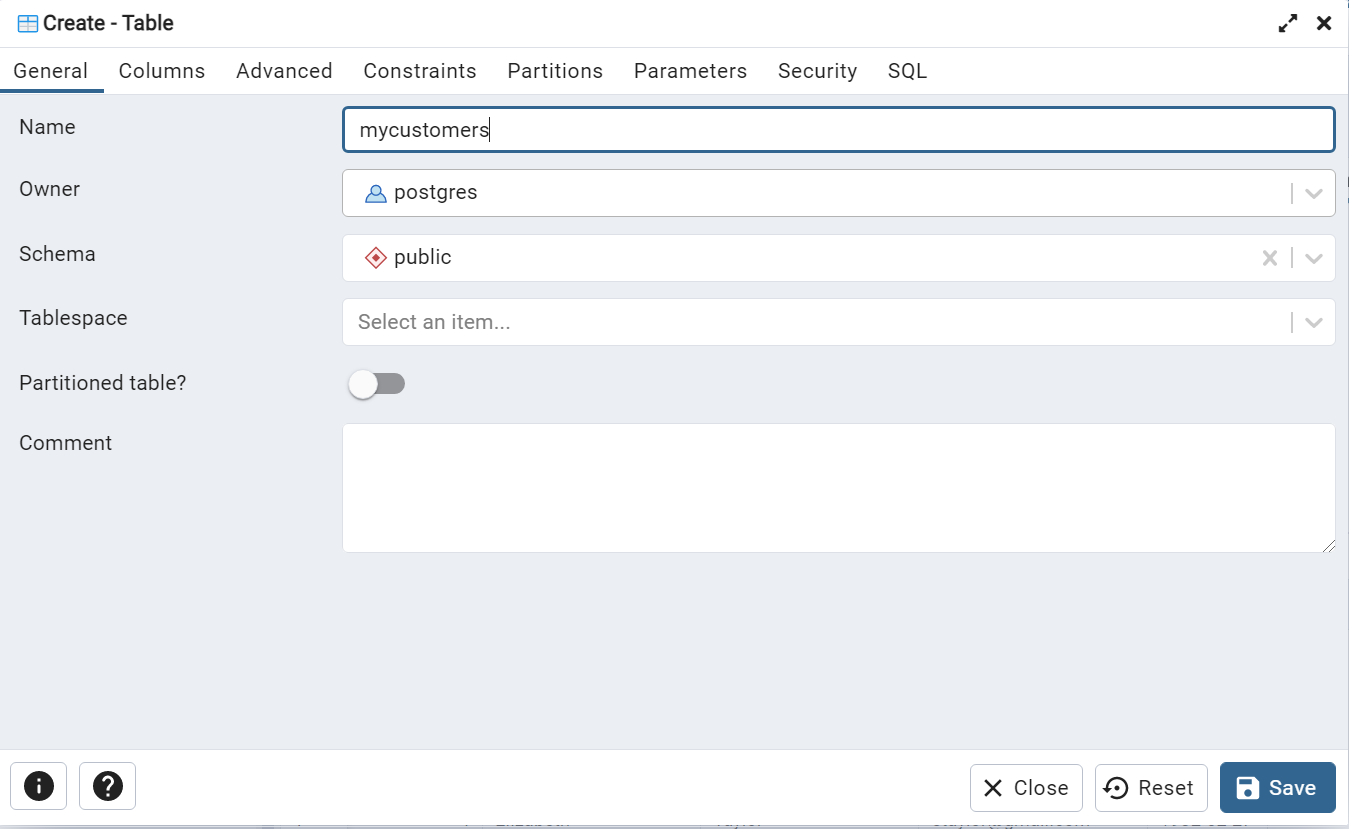Click the Close button
This screenshot has width=1349, height=829.
point(1026,788)
